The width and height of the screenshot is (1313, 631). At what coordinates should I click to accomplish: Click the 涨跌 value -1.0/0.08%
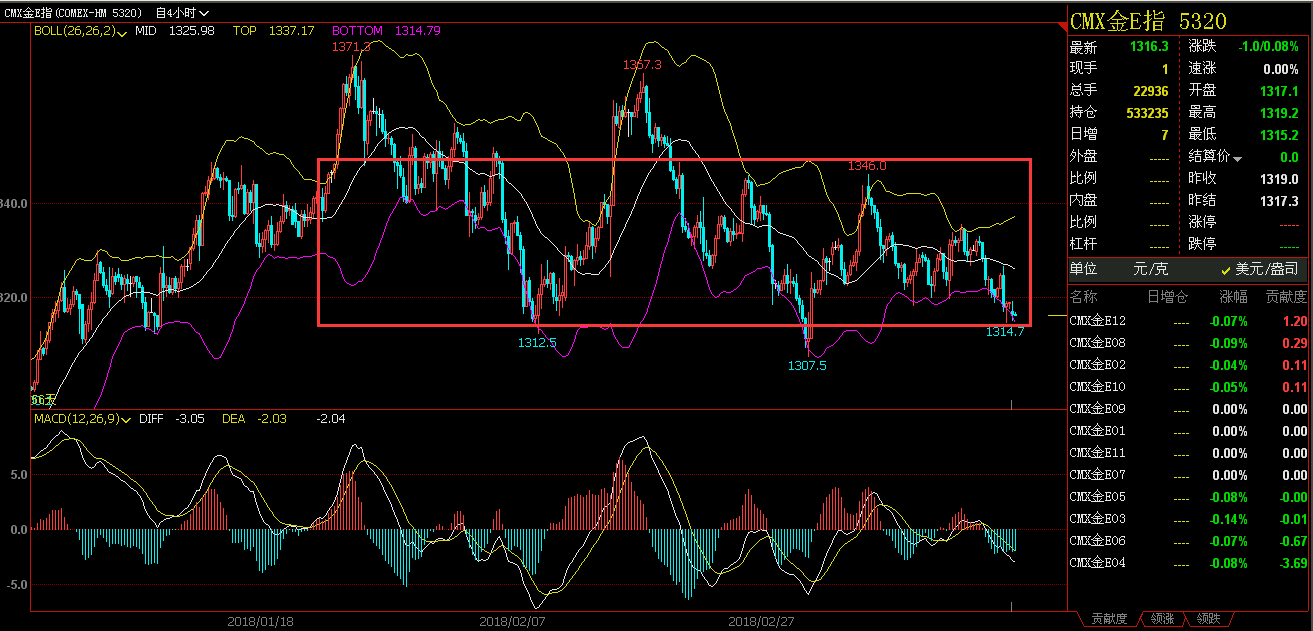coord(1269,47)
